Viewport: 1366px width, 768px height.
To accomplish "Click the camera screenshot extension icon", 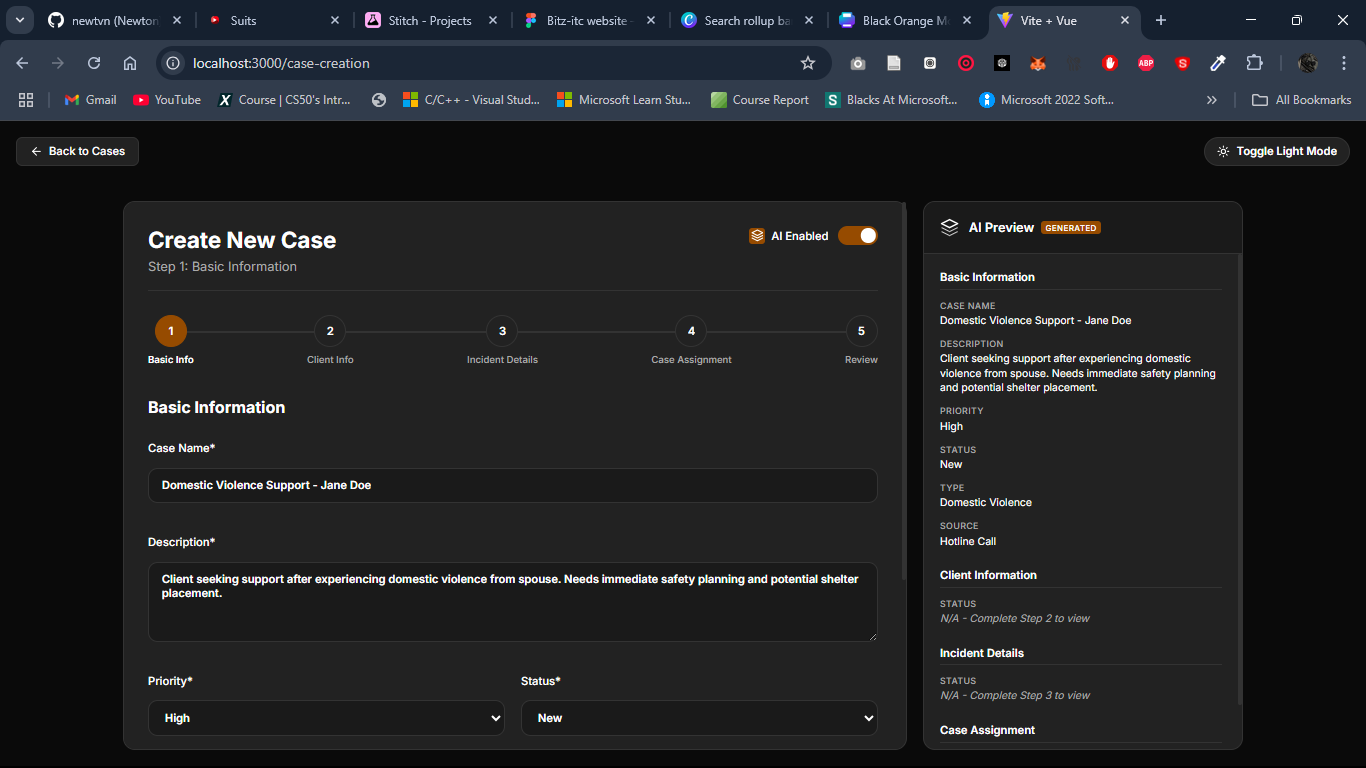I will 858,63.
